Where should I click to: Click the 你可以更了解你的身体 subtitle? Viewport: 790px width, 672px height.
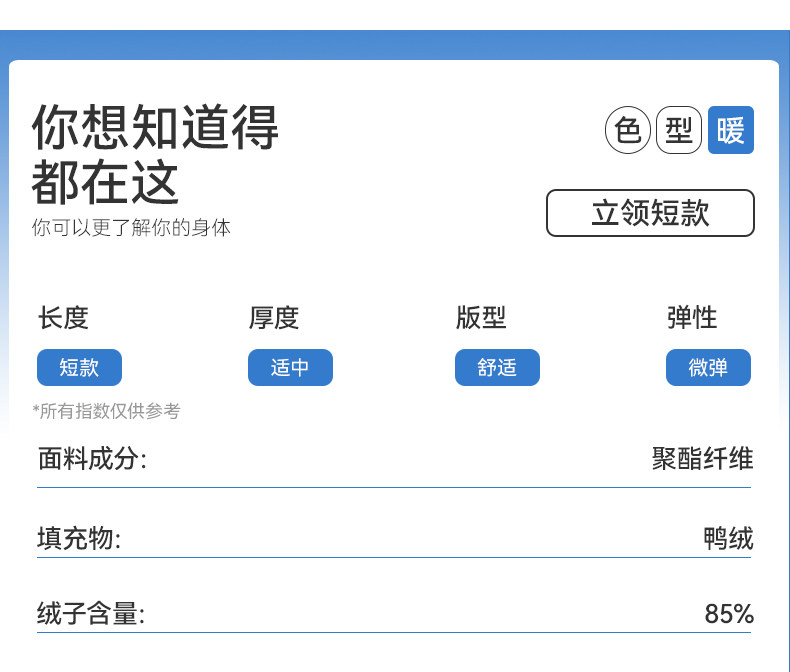[131, 228]
